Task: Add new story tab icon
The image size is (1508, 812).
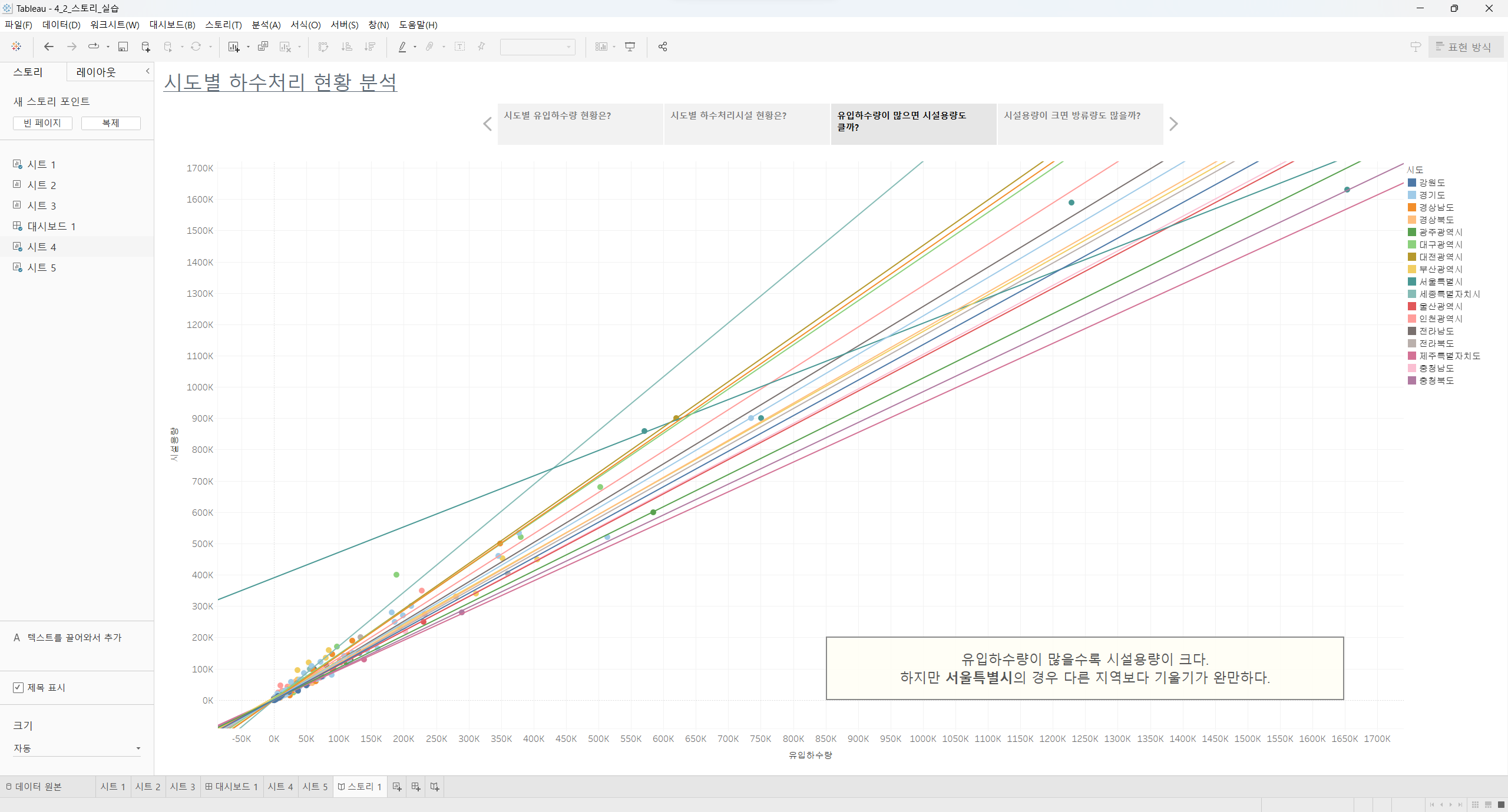Action: [435, 787]
